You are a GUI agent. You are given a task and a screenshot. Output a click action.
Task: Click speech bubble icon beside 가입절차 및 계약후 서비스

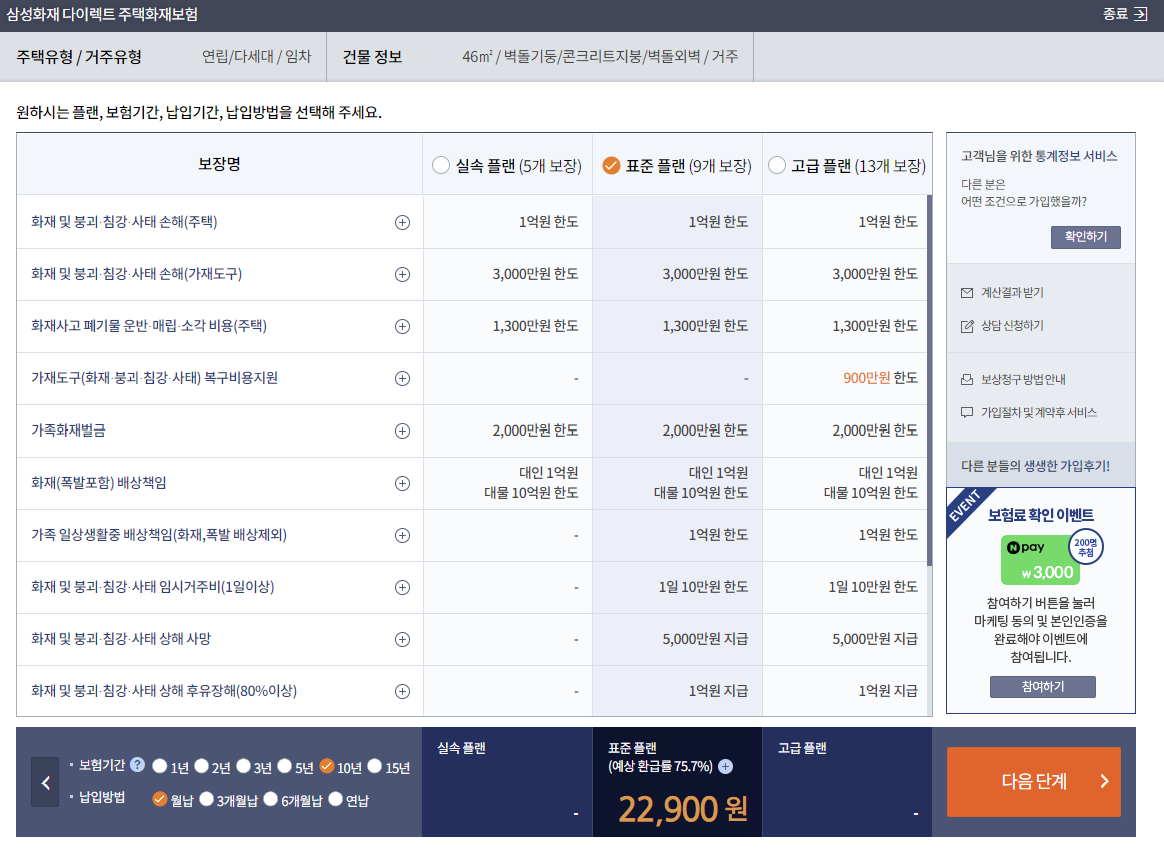coord(967,412)
